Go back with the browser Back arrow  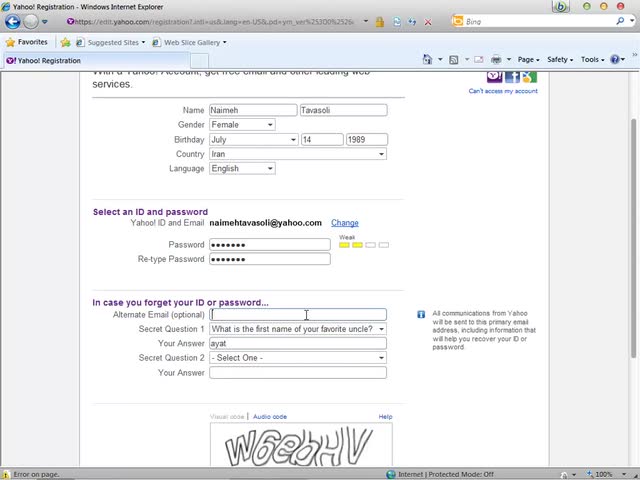pyautogui.click(x=13, y=22)
